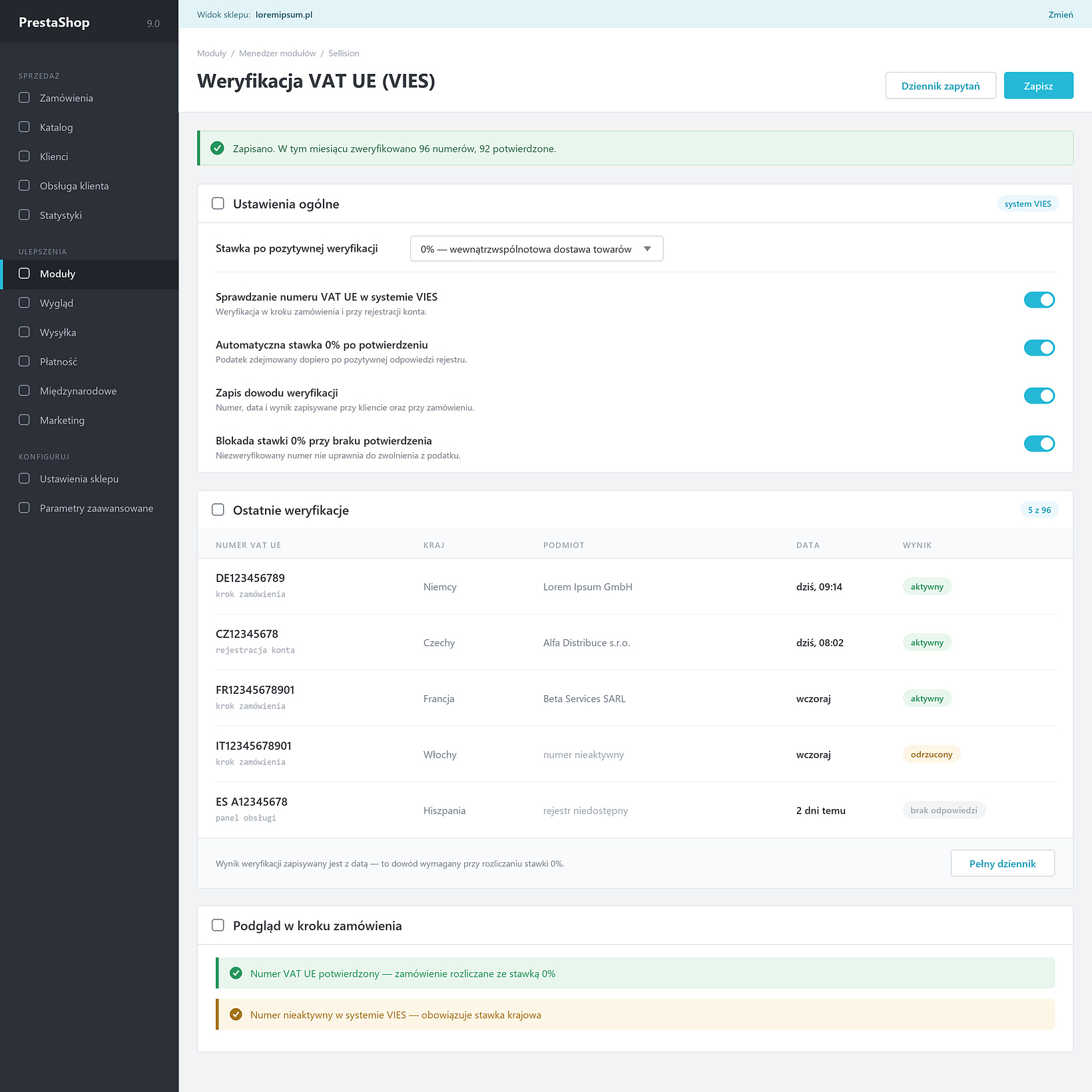Click the Marketing sidebar icon
Viewport: 1092px width, 1092px height.
tap(24, 420)
